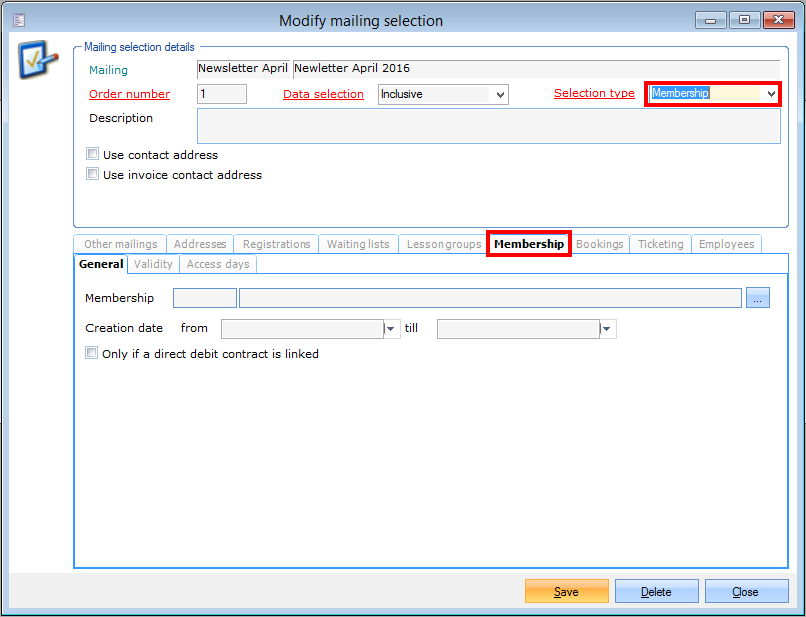Select the Membership tab
Screen dimensions: 806x617
click(x=528, y=244)
